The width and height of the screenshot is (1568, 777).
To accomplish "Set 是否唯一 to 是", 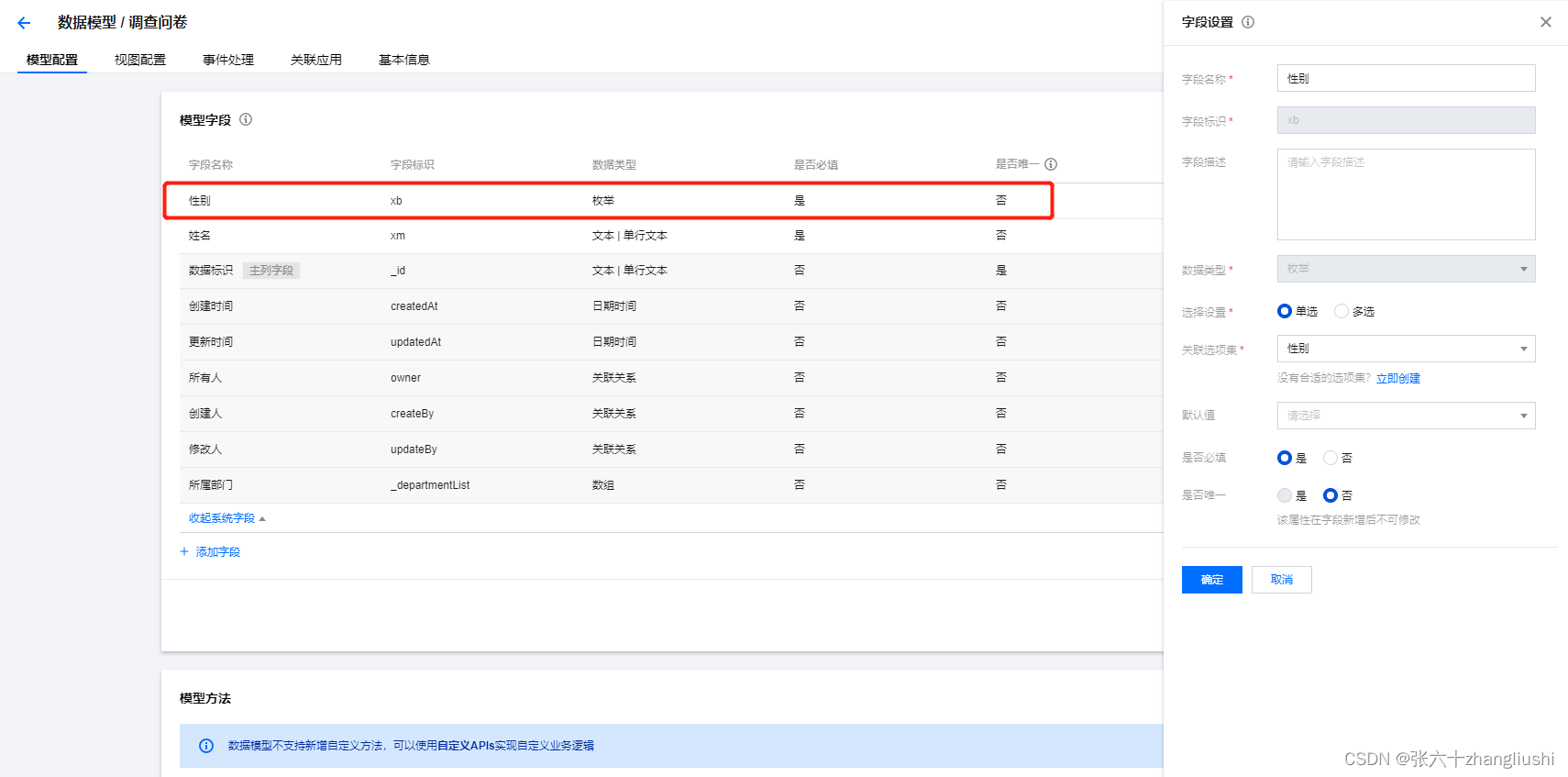I will point(1285,495).
